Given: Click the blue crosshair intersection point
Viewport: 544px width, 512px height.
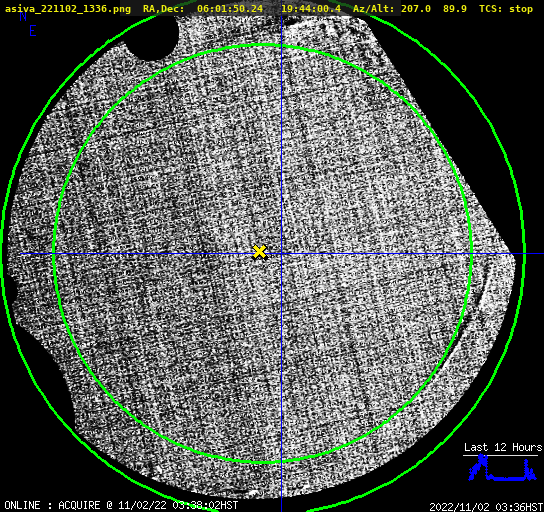Looking at the screenshot, I should [x=281, y=254].
